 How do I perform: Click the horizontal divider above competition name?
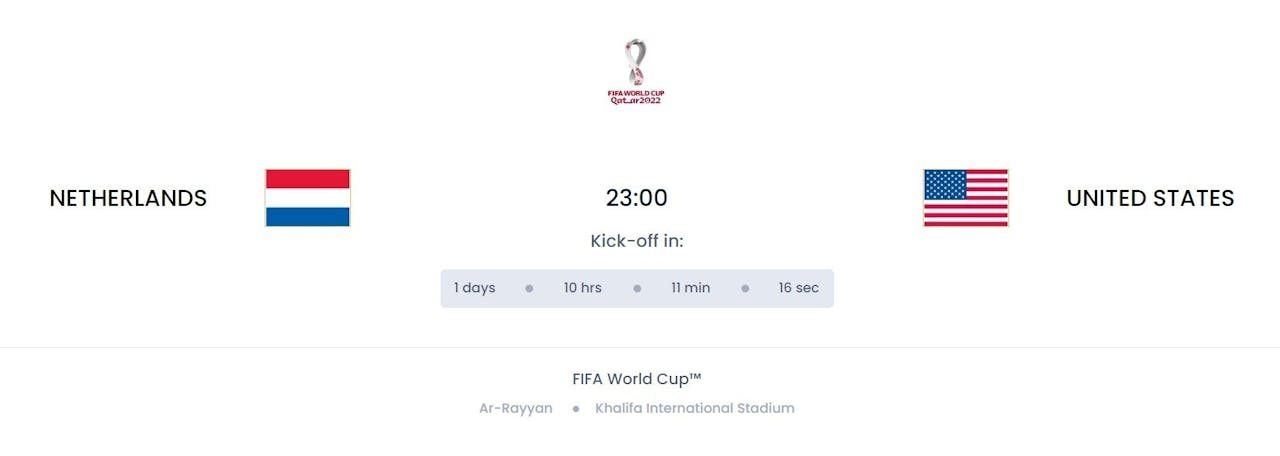640,348
